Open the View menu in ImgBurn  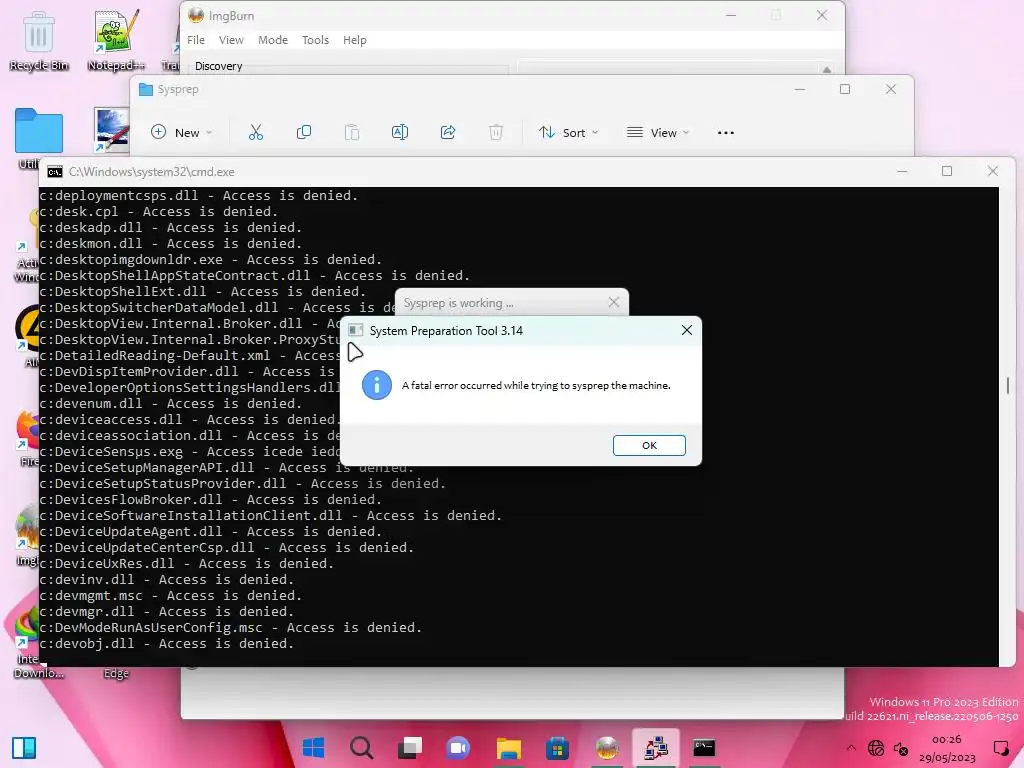click(x=231, y=40)
